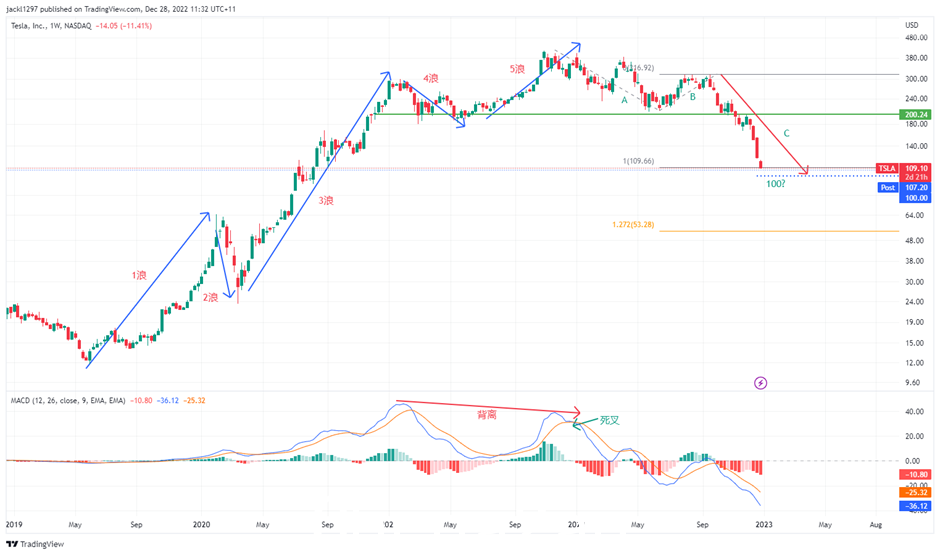Click the blue -36.12 MACD legend value
This screenshot has height=555, width=940.
click(168, 400)
